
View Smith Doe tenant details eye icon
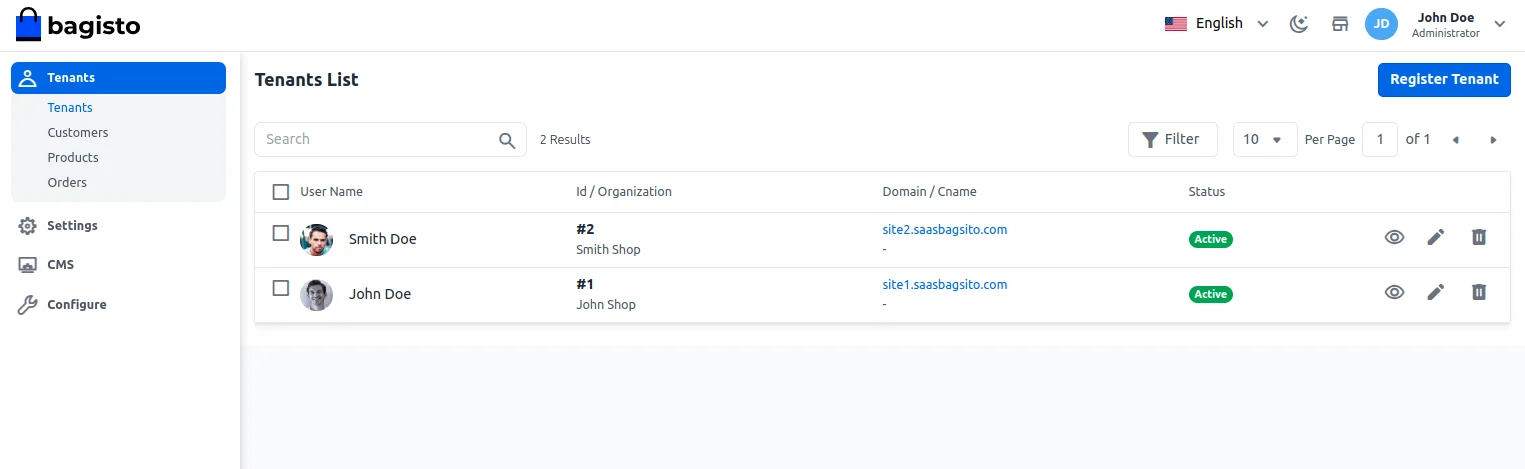[x=1394, y=237]
